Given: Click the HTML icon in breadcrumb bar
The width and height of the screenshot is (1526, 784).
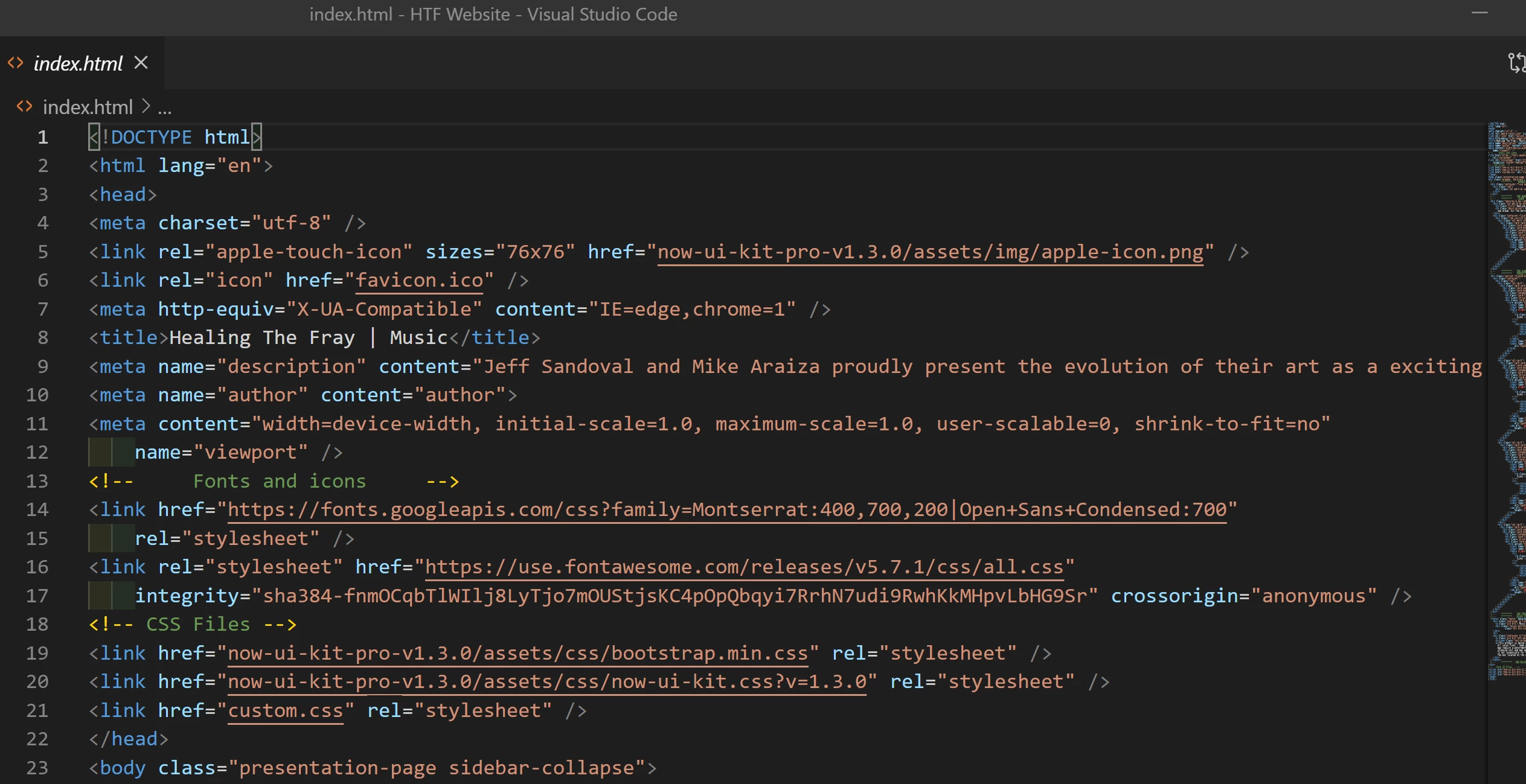Looking at the screenshot, I should click(24, 107).
